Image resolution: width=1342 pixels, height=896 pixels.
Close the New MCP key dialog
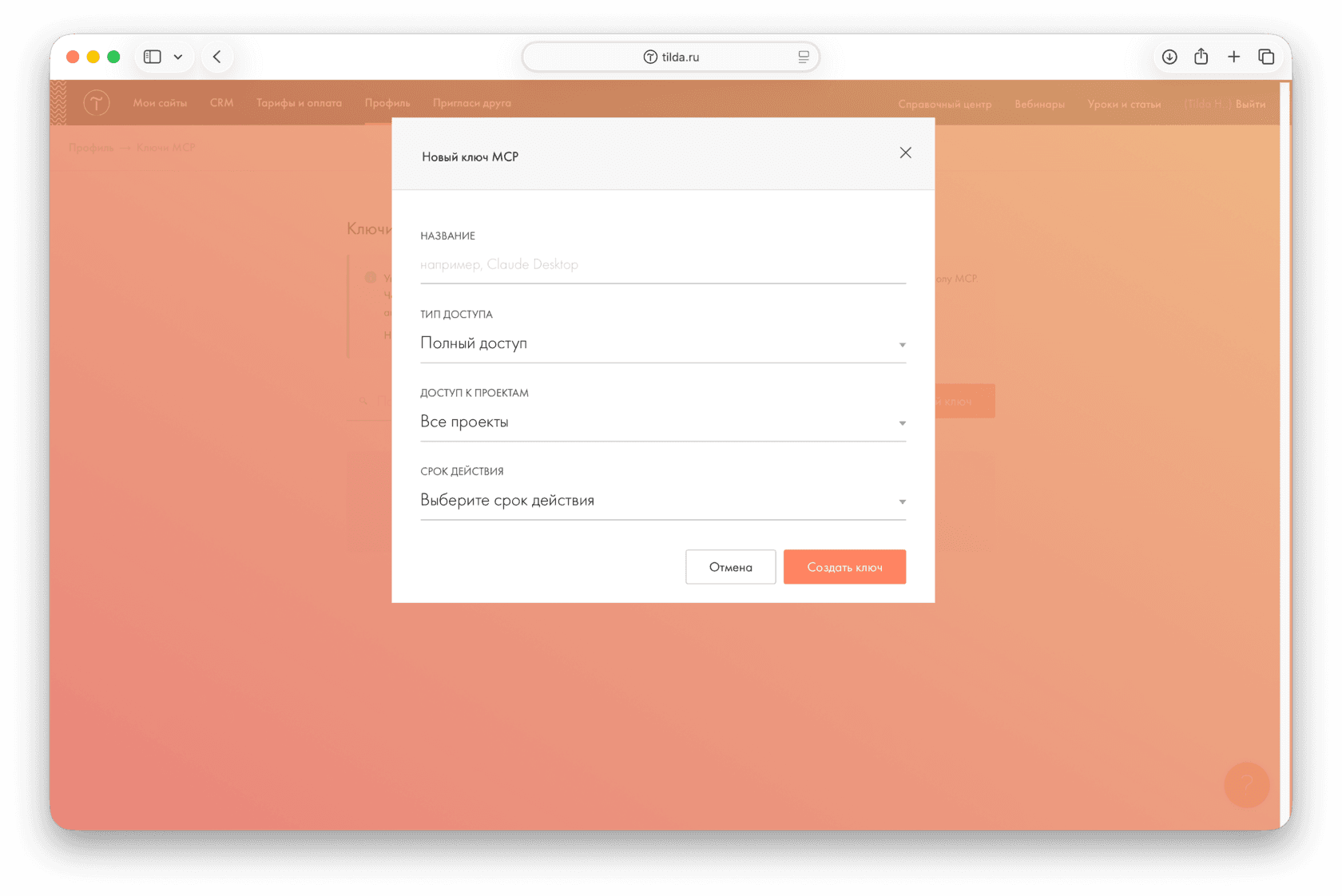[905, 153]
